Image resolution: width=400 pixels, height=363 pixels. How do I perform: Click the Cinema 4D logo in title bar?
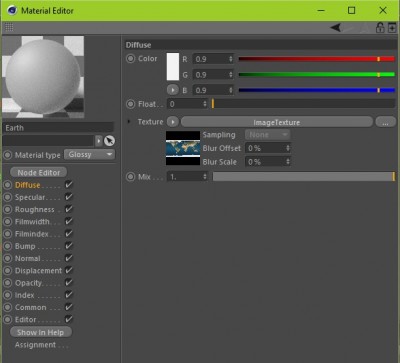coord(12,10)
